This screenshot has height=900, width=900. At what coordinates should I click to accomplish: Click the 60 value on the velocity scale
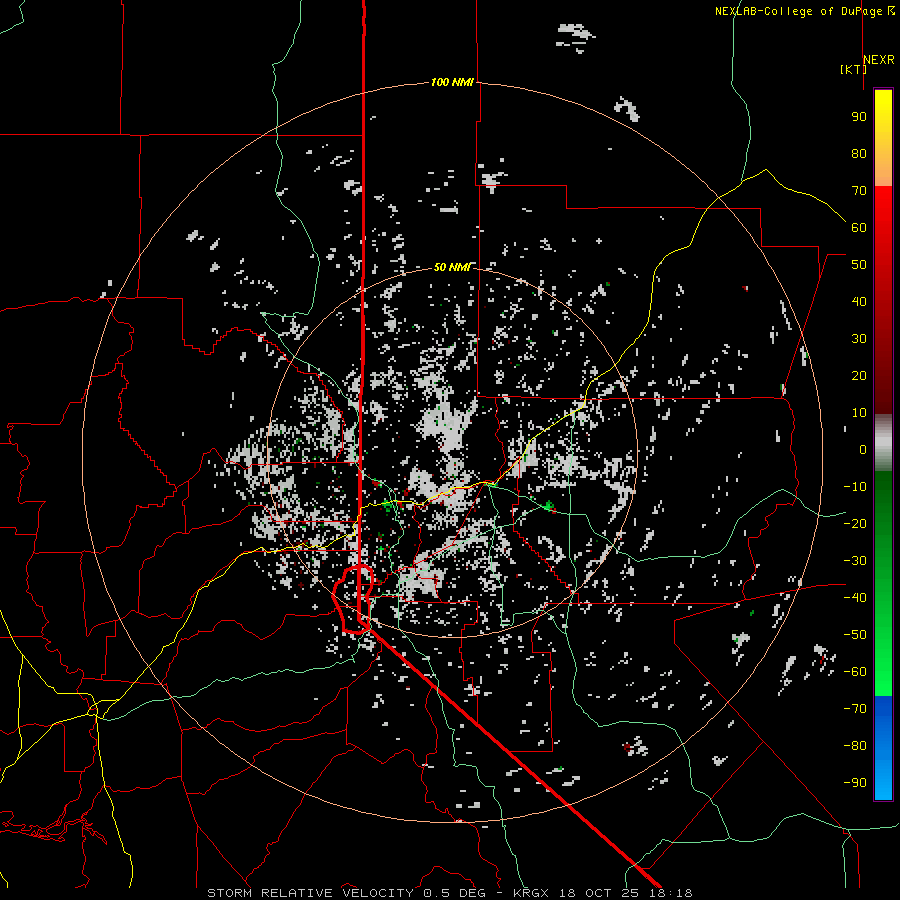click(x=859, y=227)
